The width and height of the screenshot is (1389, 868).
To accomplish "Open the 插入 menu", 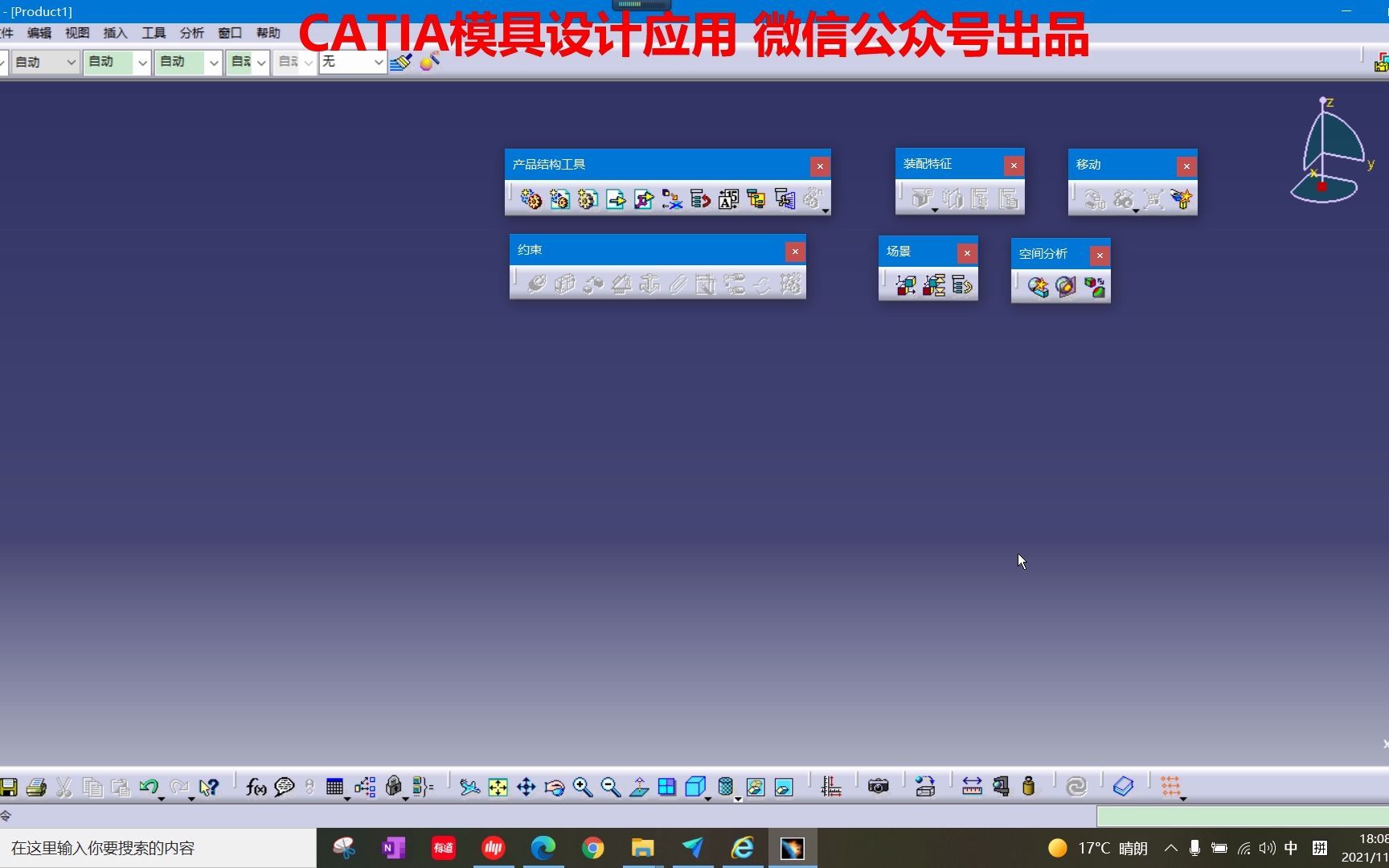I will pos(115,33).
